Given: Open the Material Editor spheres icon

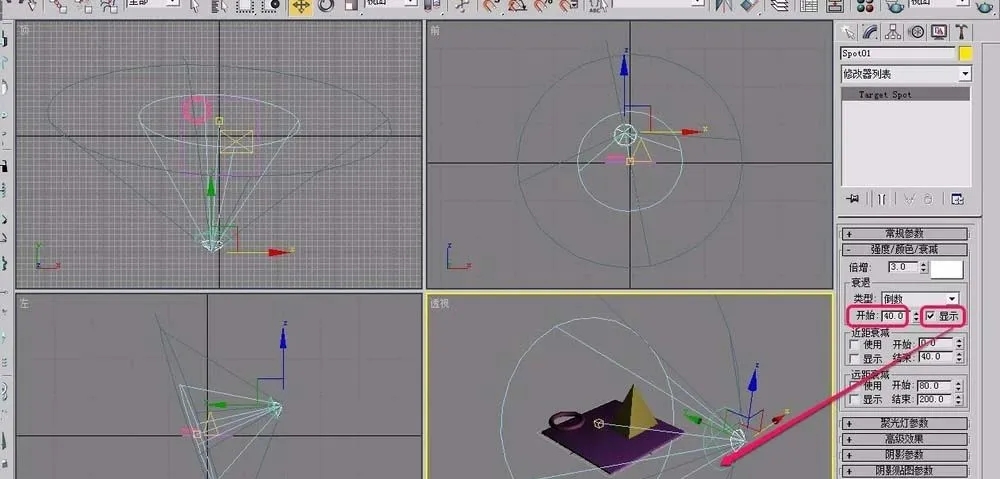Looking at the screenshot, I should pos(865,6).
